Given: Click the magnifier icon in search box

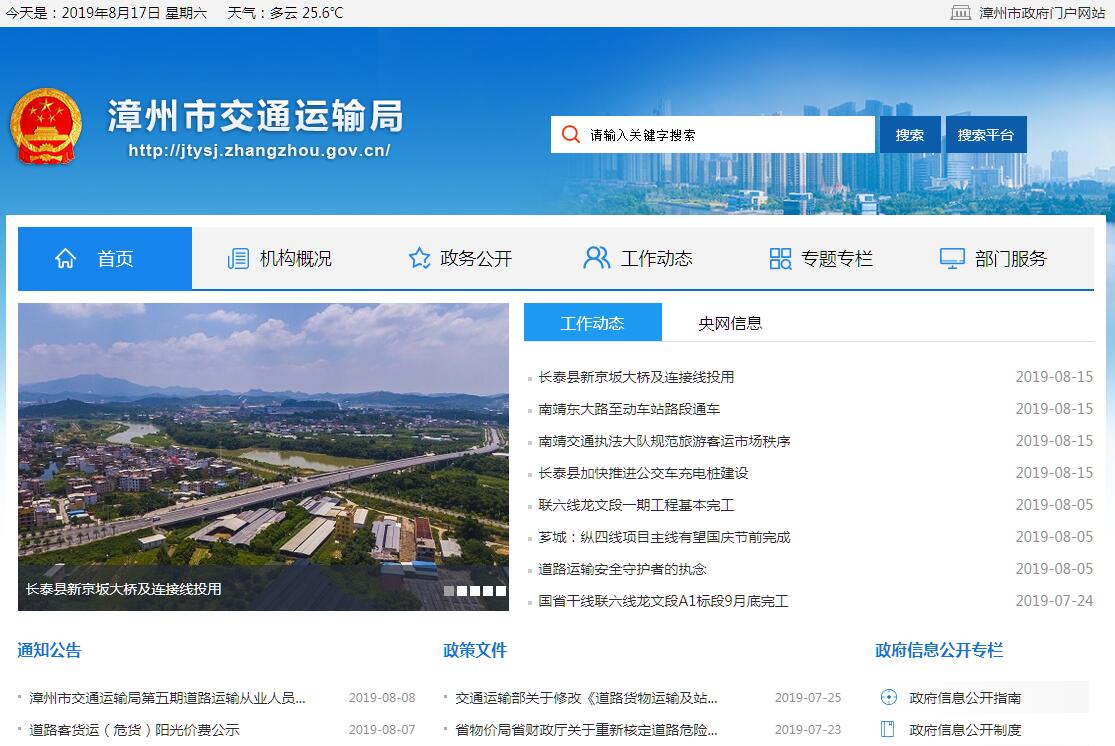Looking at the screenshot, I should tap(570, 135).
